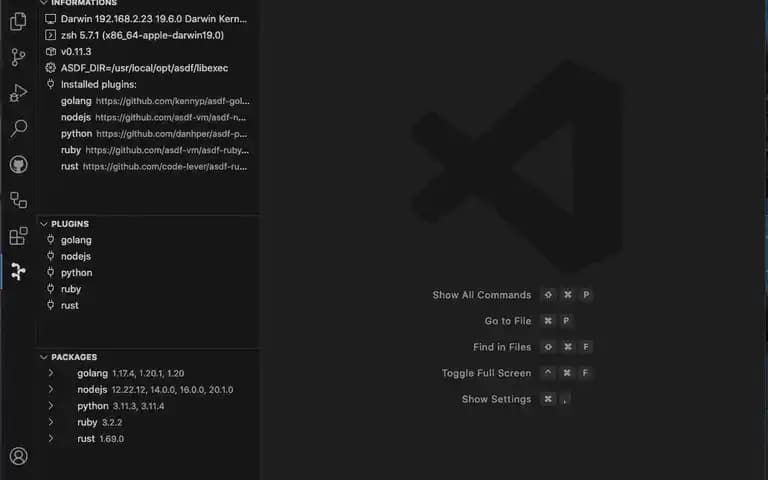Expand python versions in Packages
Image resolution: width=768 pixels, height=480 pixels.
51,406
